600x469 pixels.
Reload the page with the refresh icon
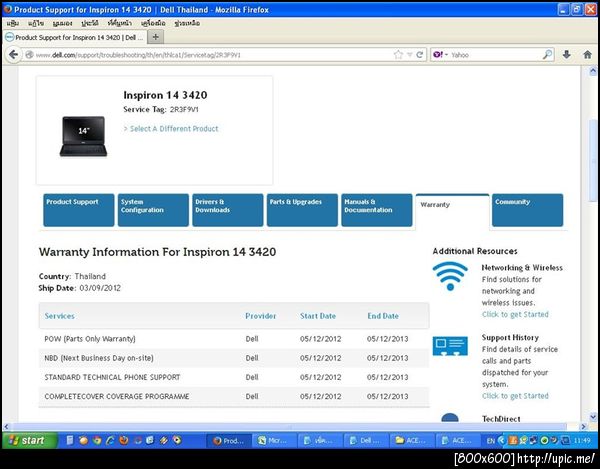(420, 55)
